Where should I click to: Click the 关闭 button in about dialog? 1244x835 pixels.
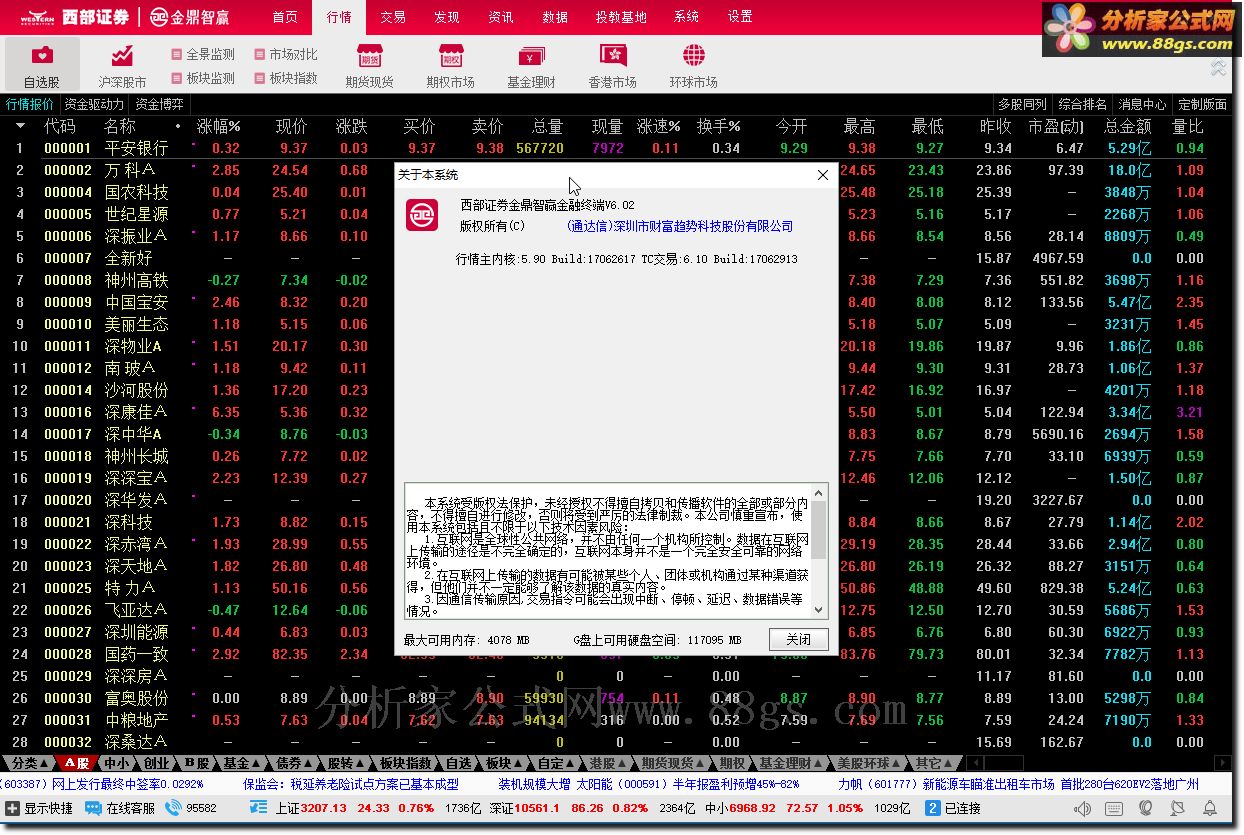799,639
